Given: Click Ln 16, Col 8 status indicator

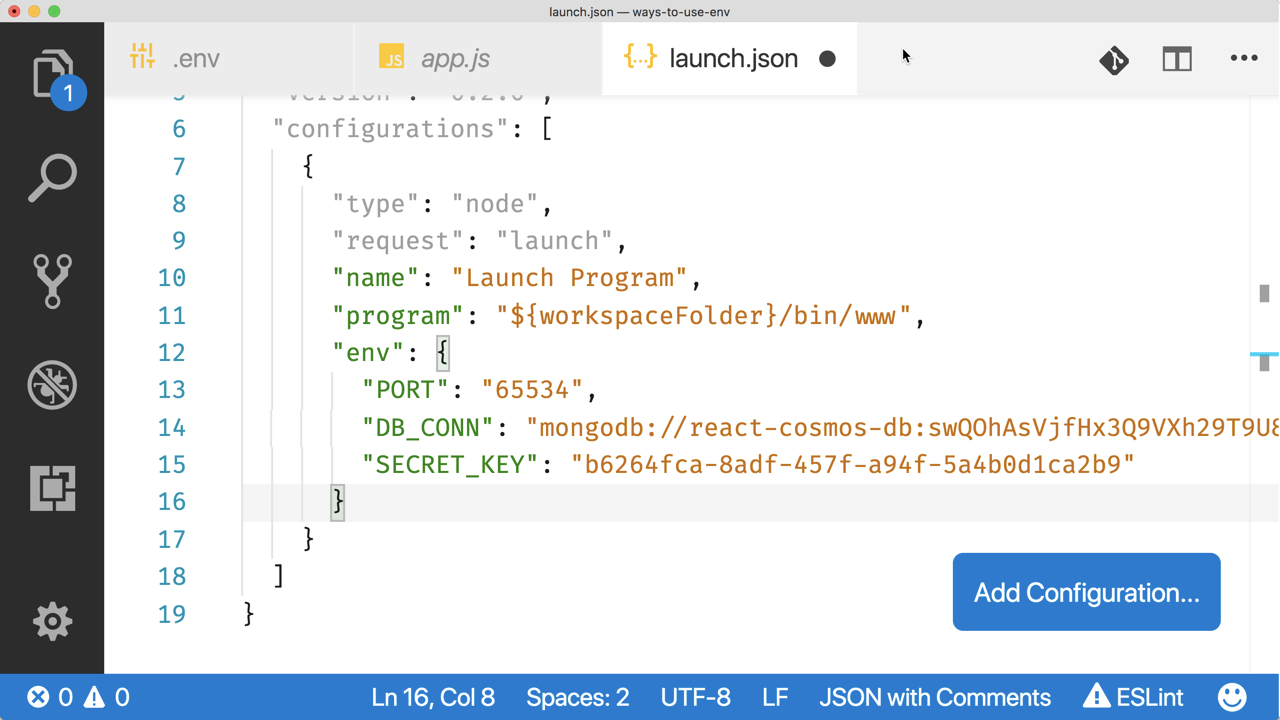Looking at the screenshot, I should click(433, 697).
